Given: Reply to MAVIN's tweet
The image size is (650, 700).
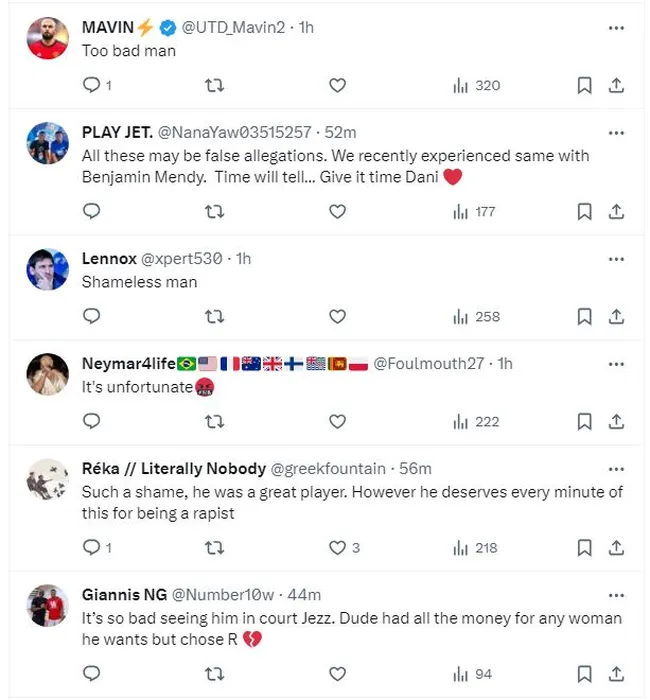Looking at the screenshot, I should pos(92,86).
